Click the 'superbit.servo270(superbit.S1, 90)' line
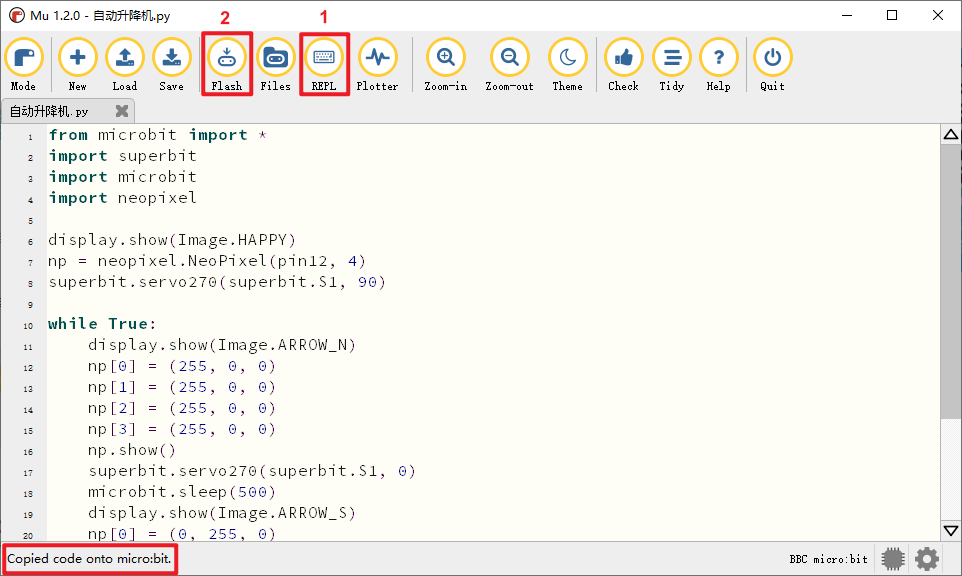Image resolution: width=962 pixels, height=576 pixels. [x=217, y=282]
